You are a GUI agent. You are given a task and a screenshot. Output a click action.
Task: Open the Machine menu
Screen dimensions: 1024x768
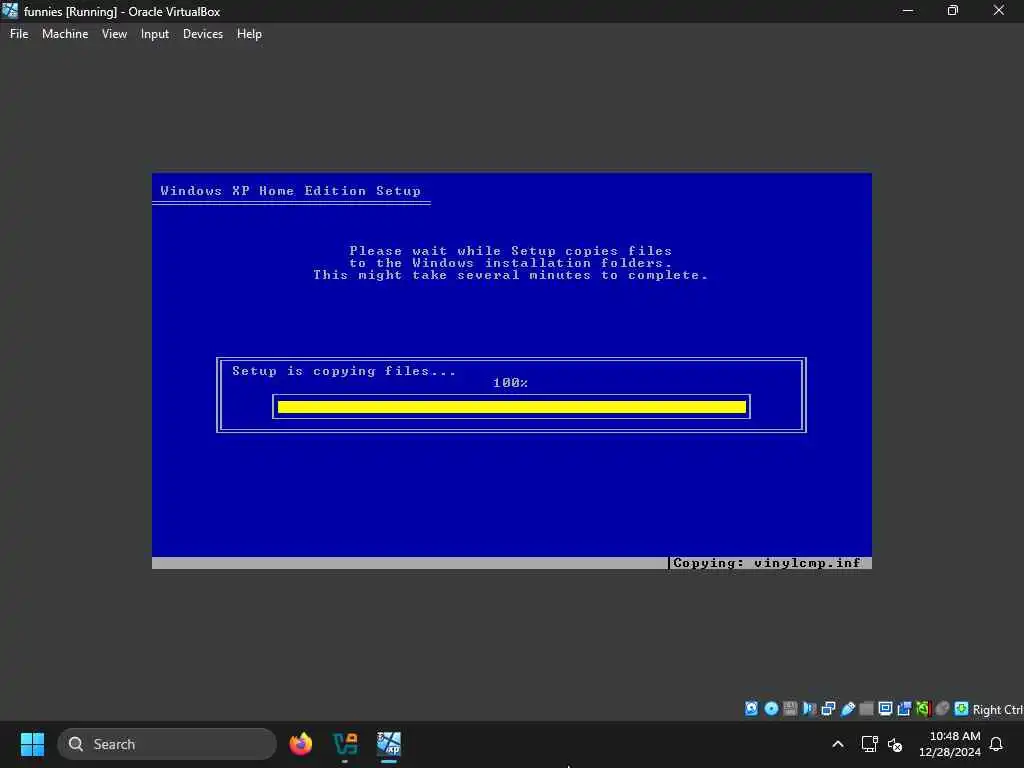point(65,34)
